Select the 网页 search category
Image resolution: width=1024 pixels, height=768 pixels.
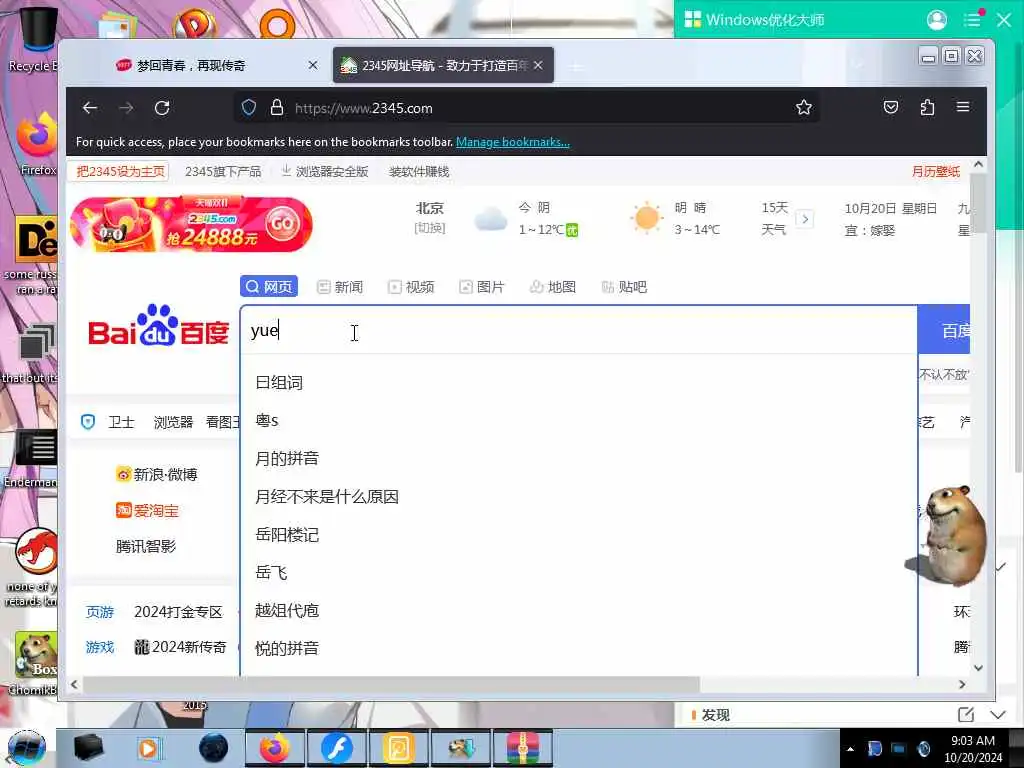point(269,287)
